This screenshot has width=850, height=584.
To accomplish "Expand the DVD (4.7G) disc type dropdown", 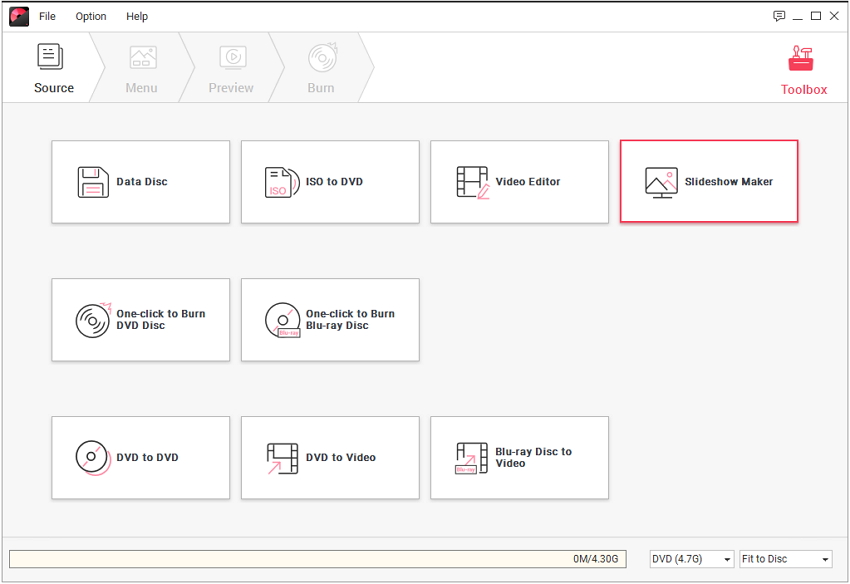I will [691, 559].
